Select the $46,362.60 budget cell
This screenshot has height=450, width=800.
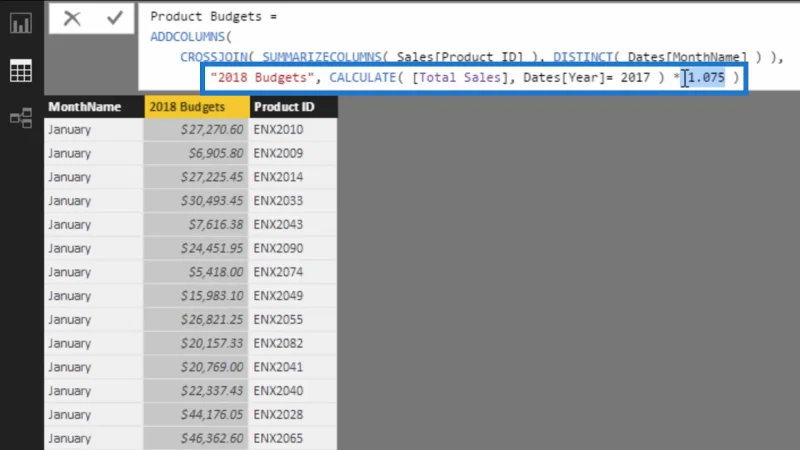pos(196,438)
